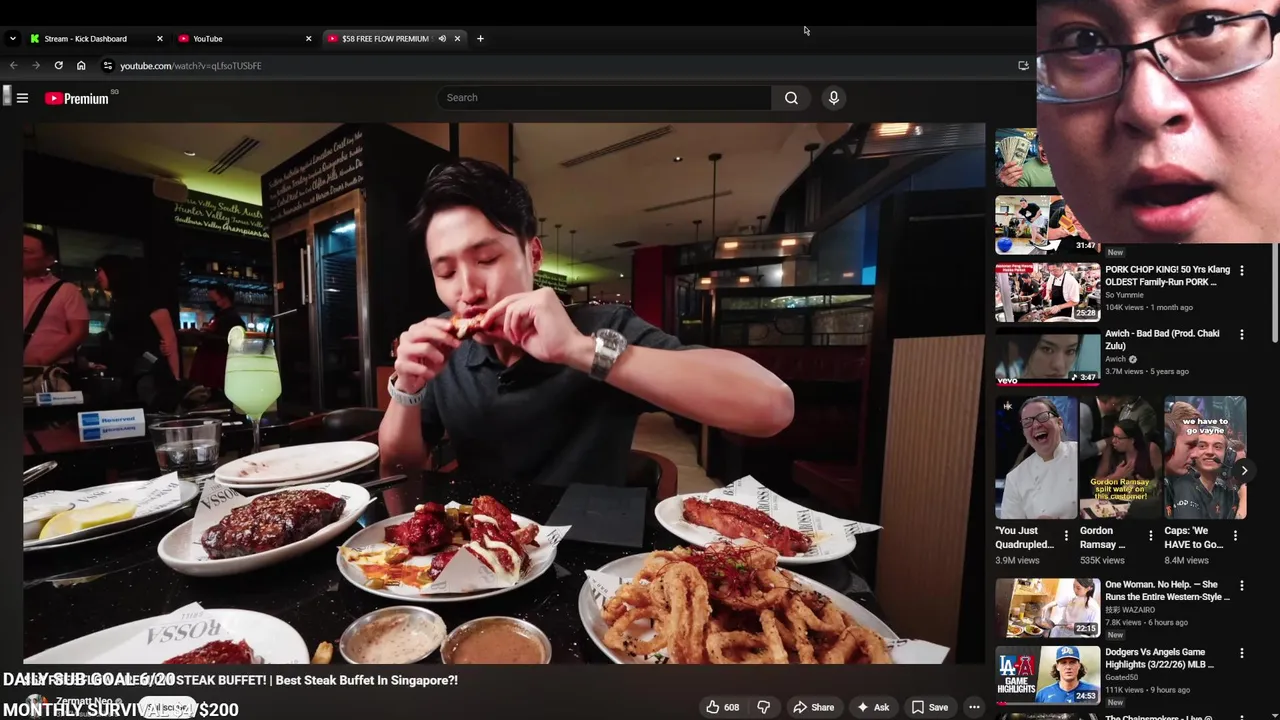
Task: Play the Caps We HAVE to Go short
Action: click(1205, 457)
